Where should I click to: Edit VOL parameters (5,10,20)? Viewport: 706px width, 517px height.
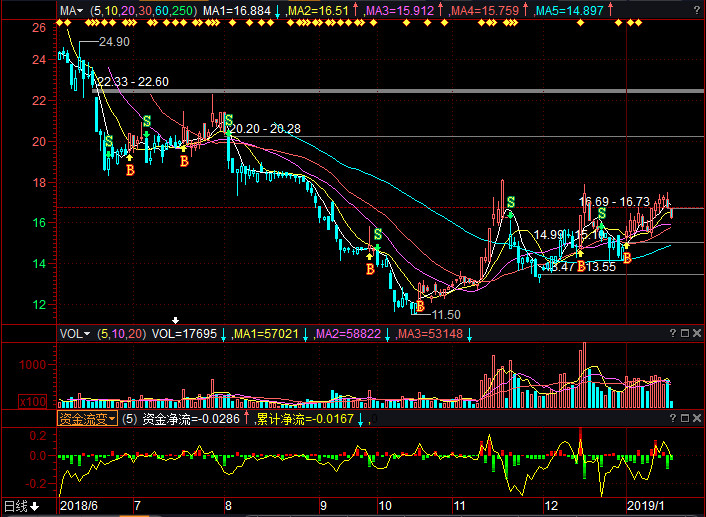122,334
